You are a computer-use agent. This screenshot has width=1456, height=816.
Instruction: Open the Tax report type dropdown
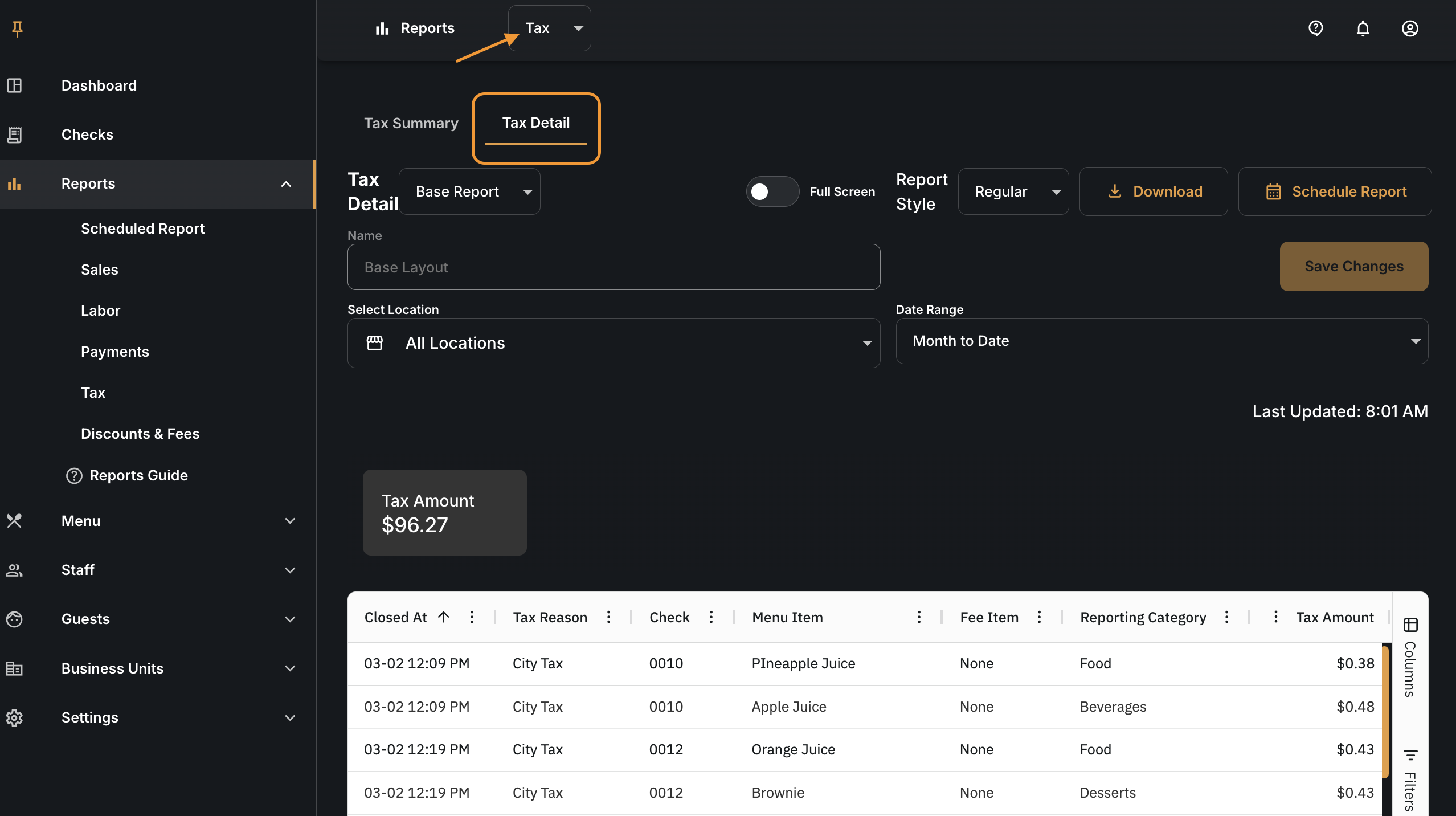point(549,28)
